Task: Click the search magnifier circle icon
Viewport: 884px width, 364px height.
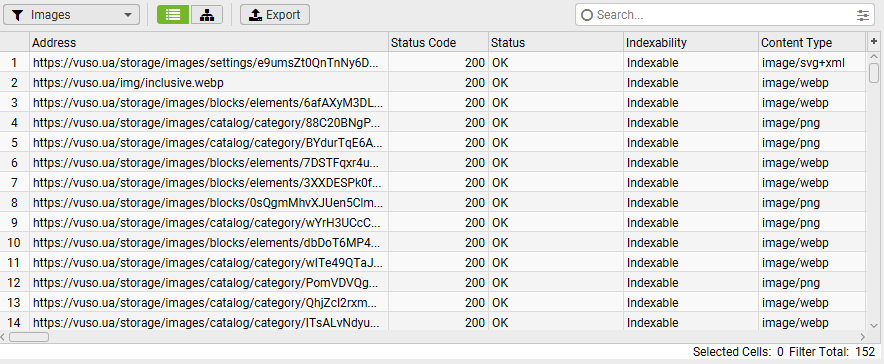Action: [587, 15]
